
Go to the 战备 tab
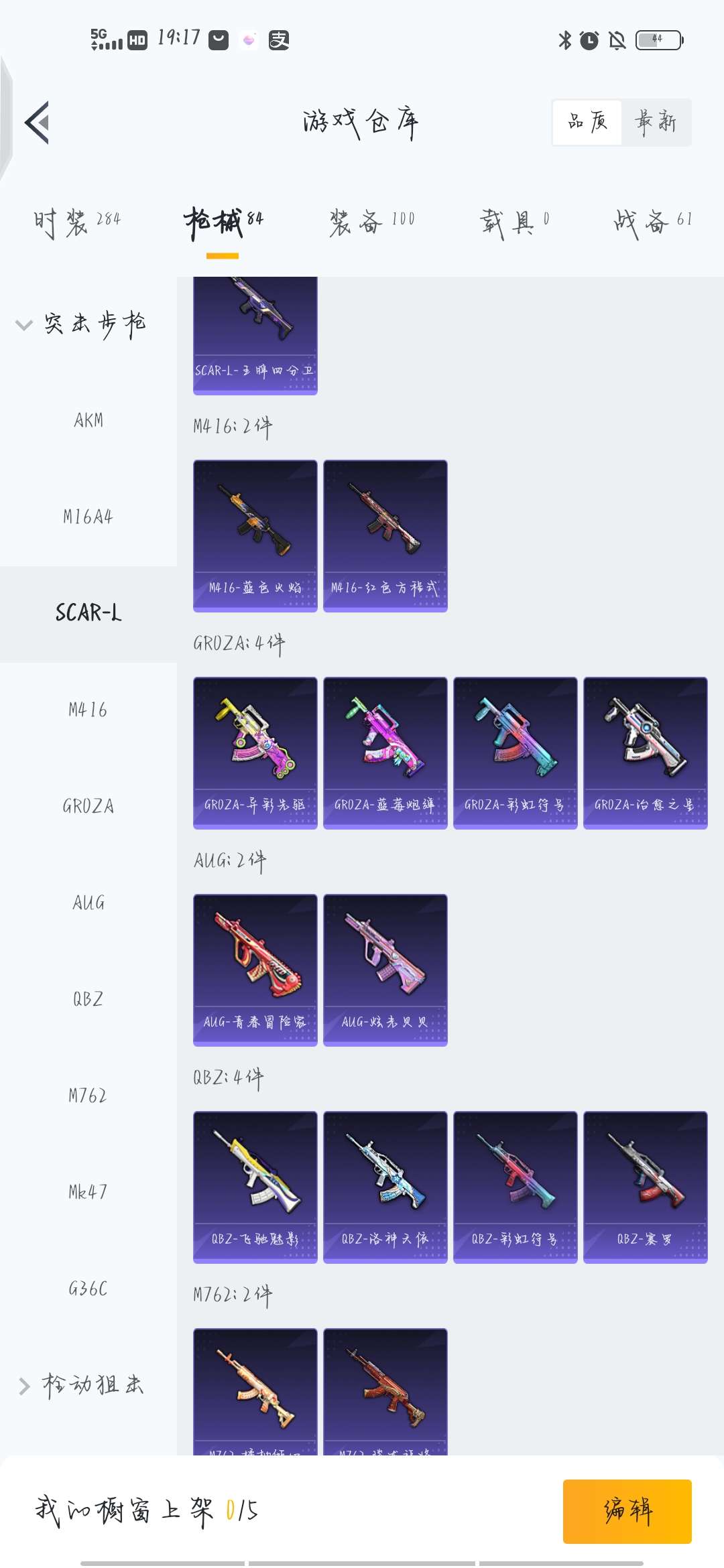[x=653, y=222]
